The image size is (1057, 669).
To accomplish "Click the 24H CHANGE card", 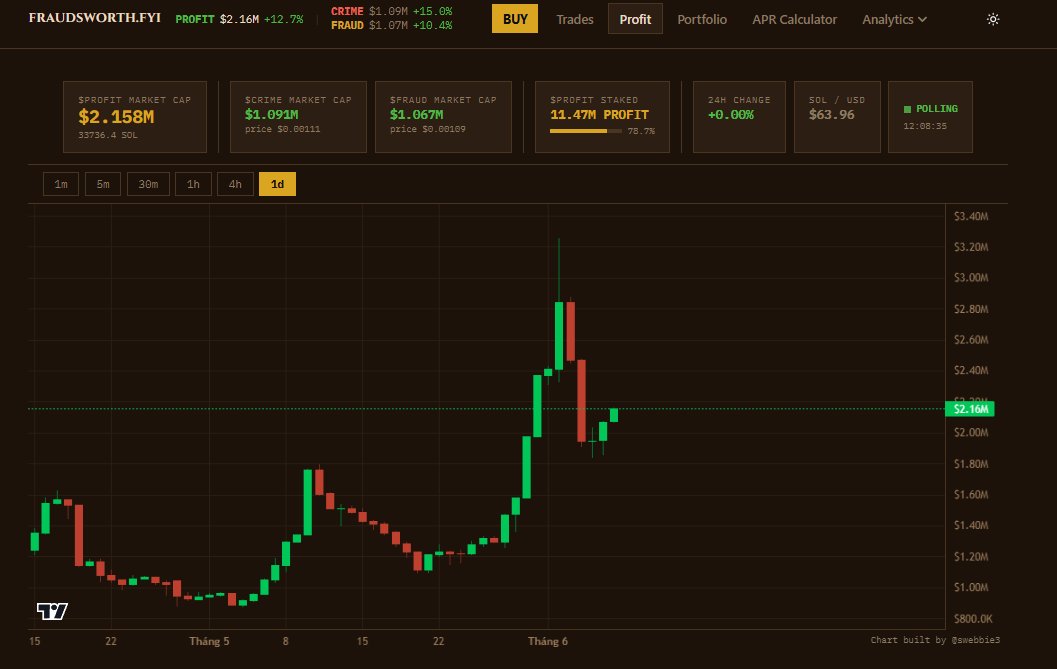I will point(739,117).
